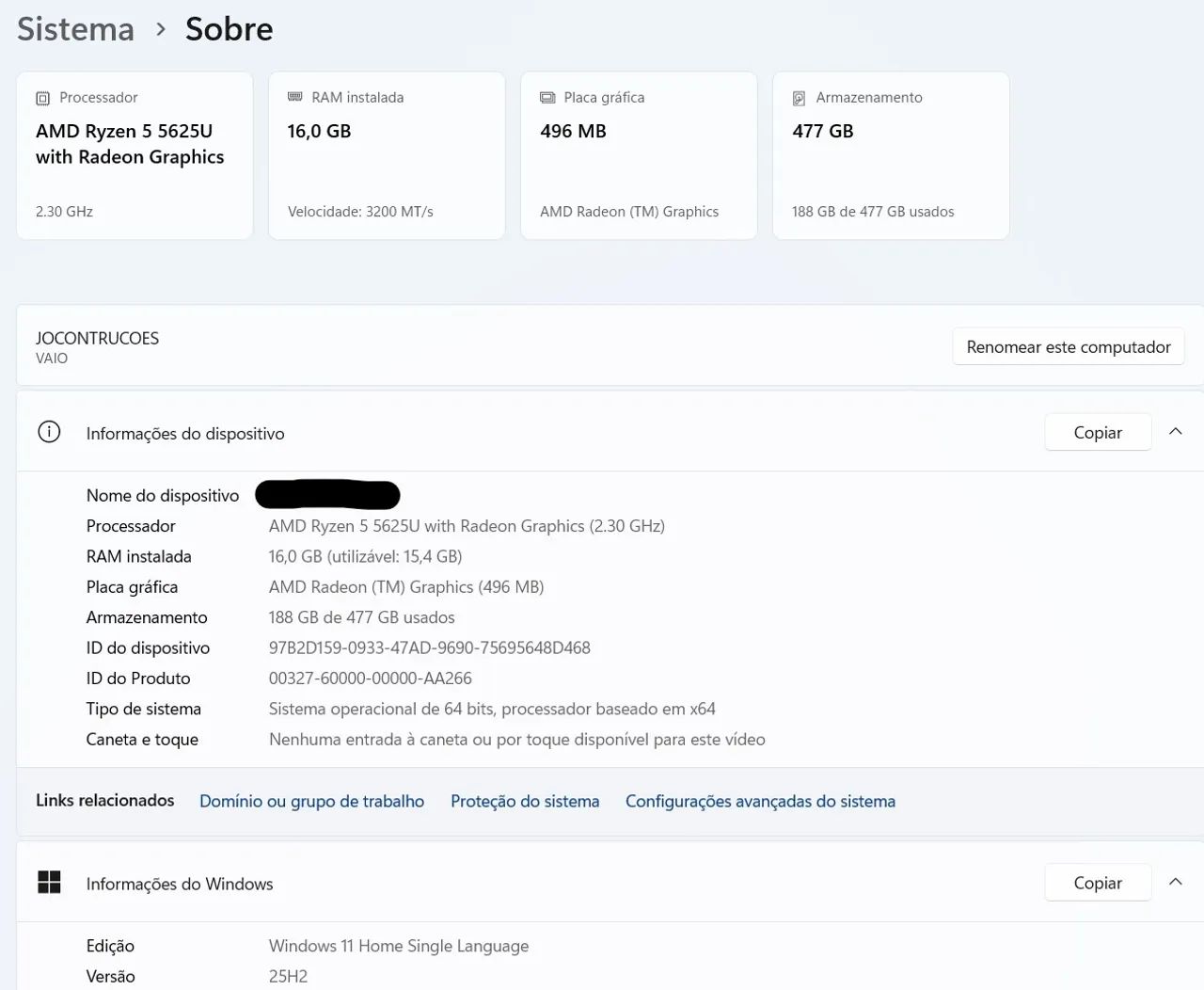Select the RAM instalada card showing 16,0 GB
Screen dimensions: 1204x990
click(387, 155)
